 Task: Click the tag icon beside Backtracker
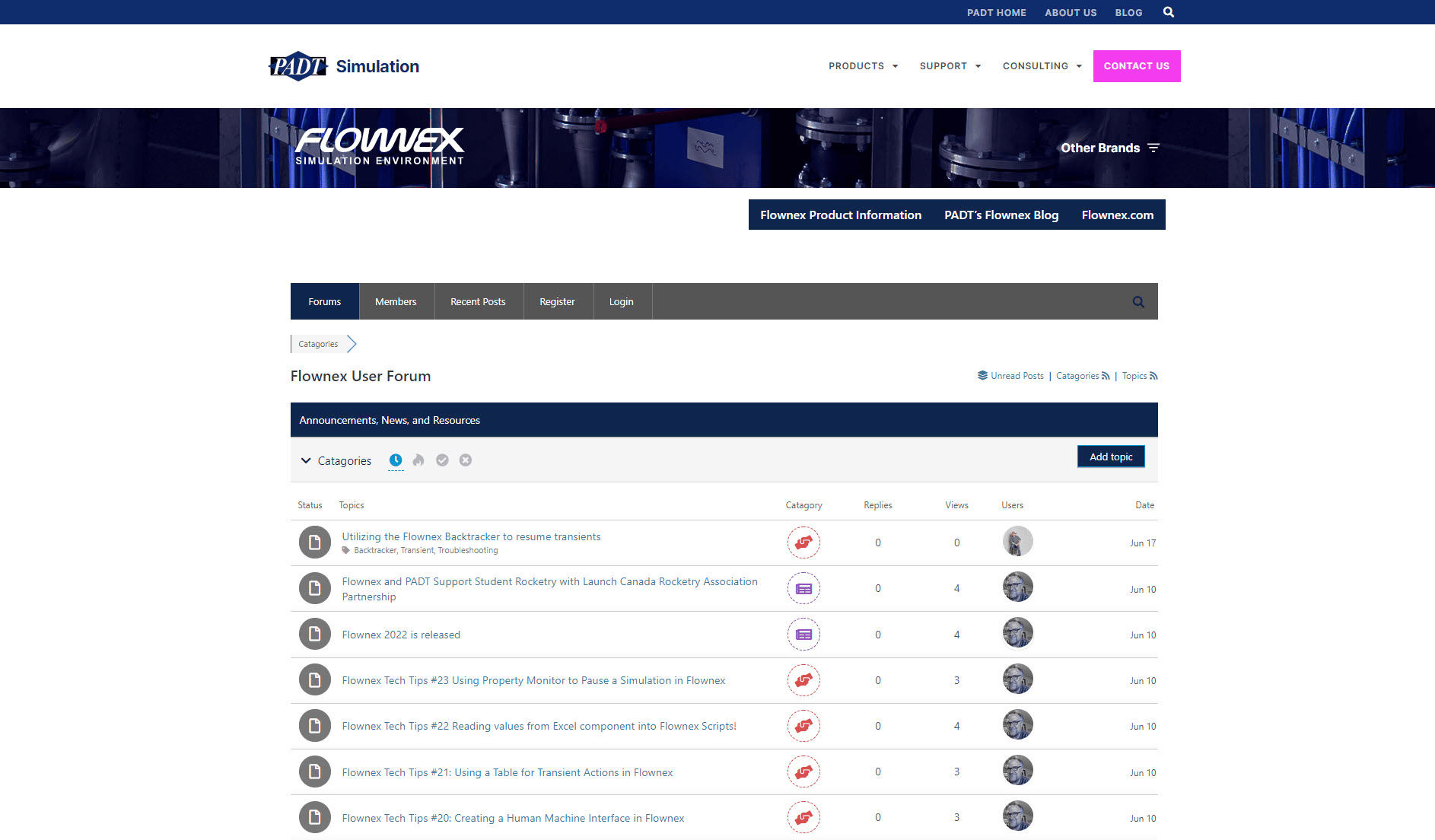(x=346, y=550)
